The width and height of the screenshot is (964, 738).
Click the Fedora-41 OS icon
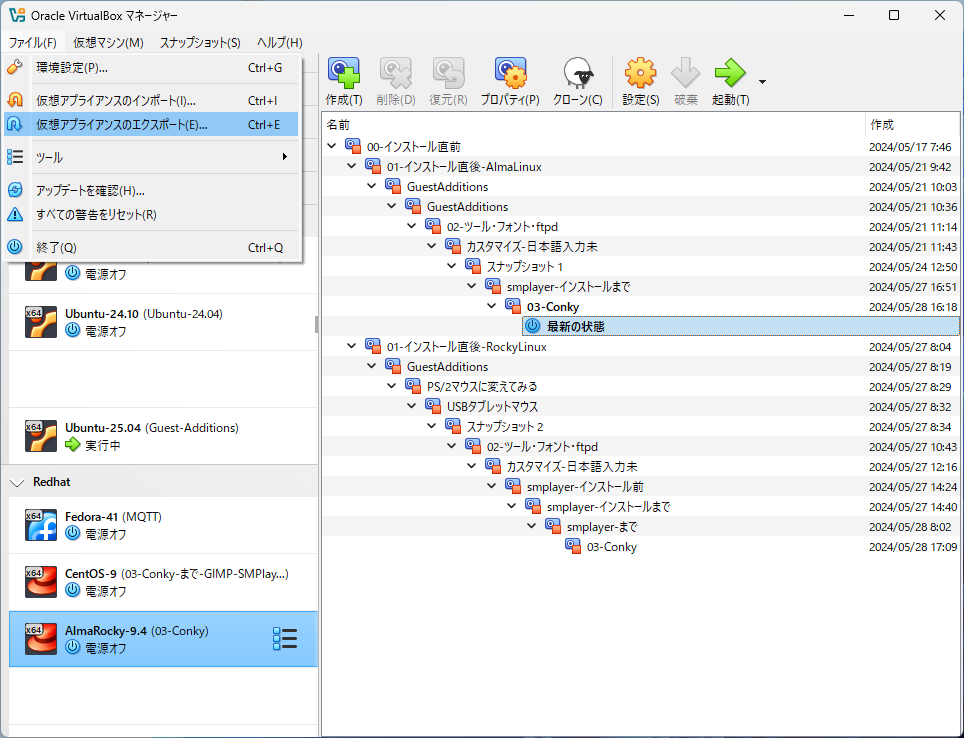coord(41,525)
